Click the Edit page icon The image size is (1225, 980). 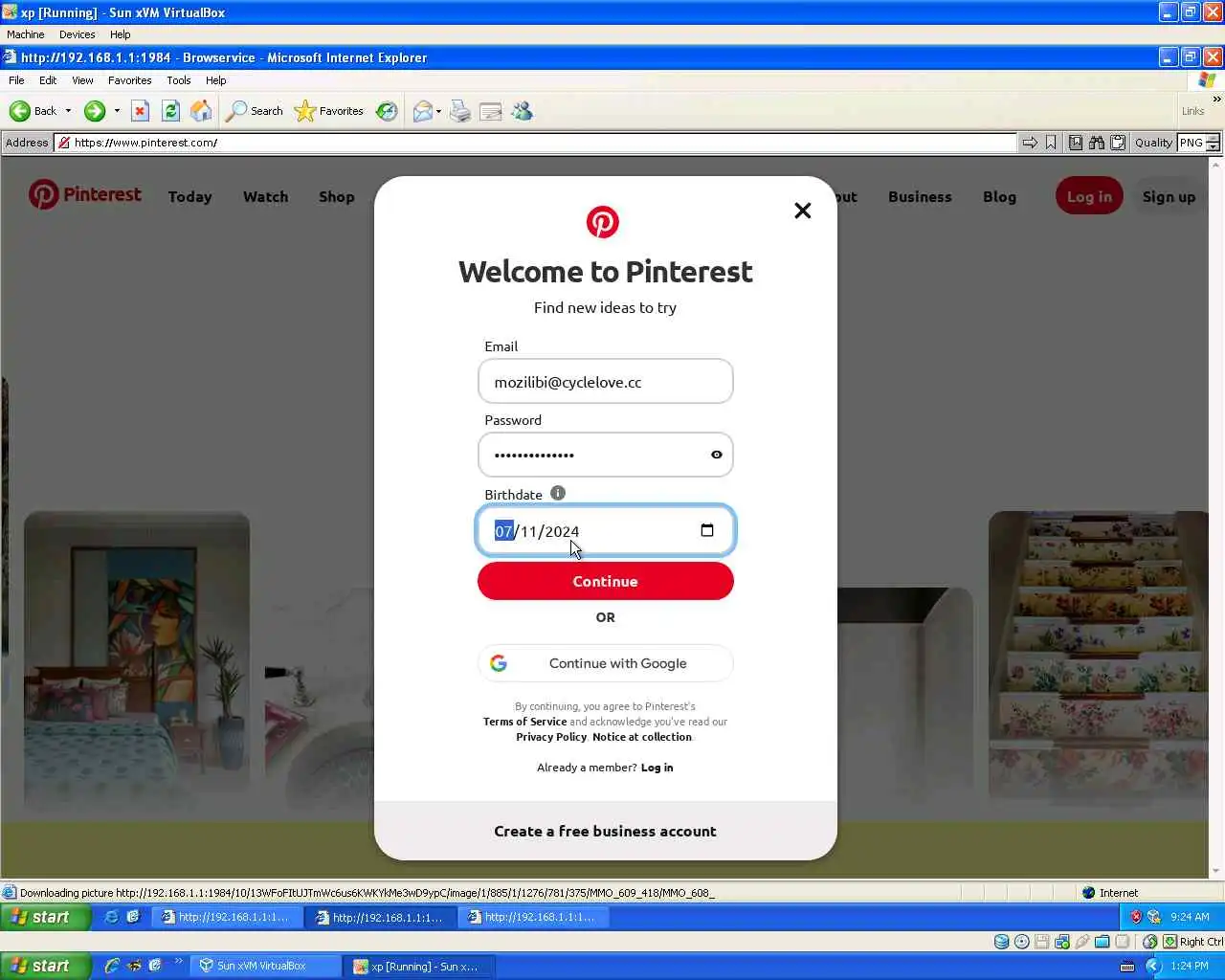coord(491,111)
